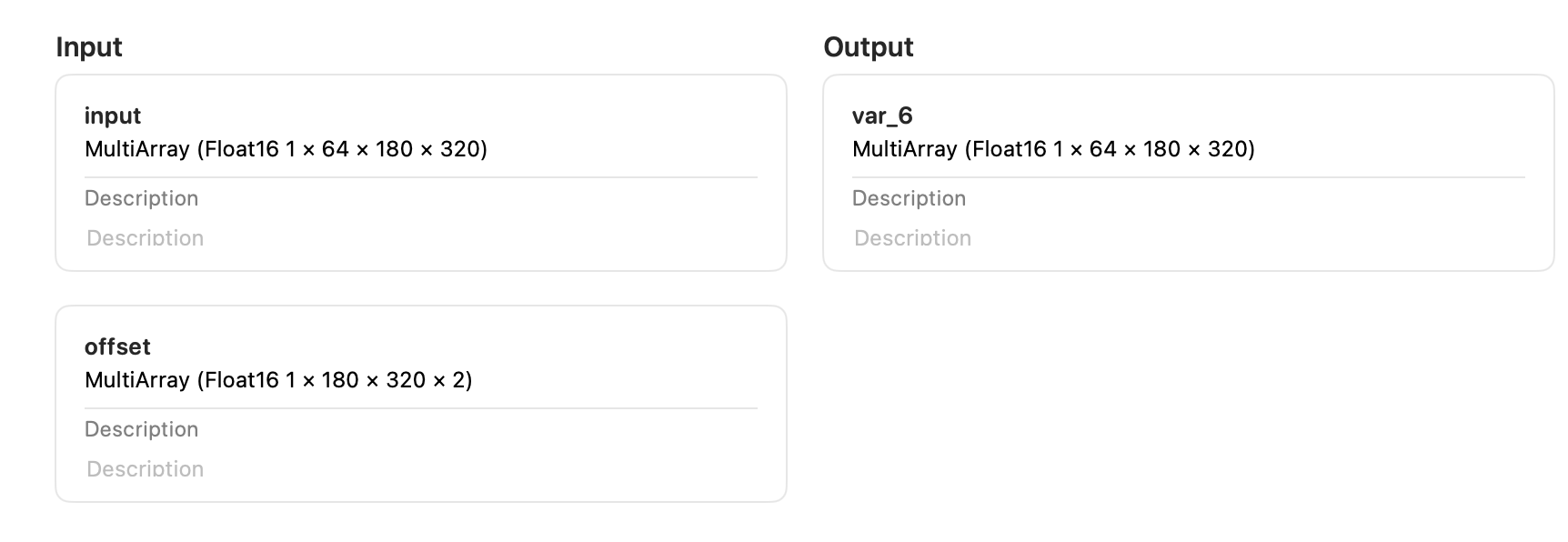Click the divider line in the input card
The width and height of the screenshot is (1568, 542).
click(420, 177)
